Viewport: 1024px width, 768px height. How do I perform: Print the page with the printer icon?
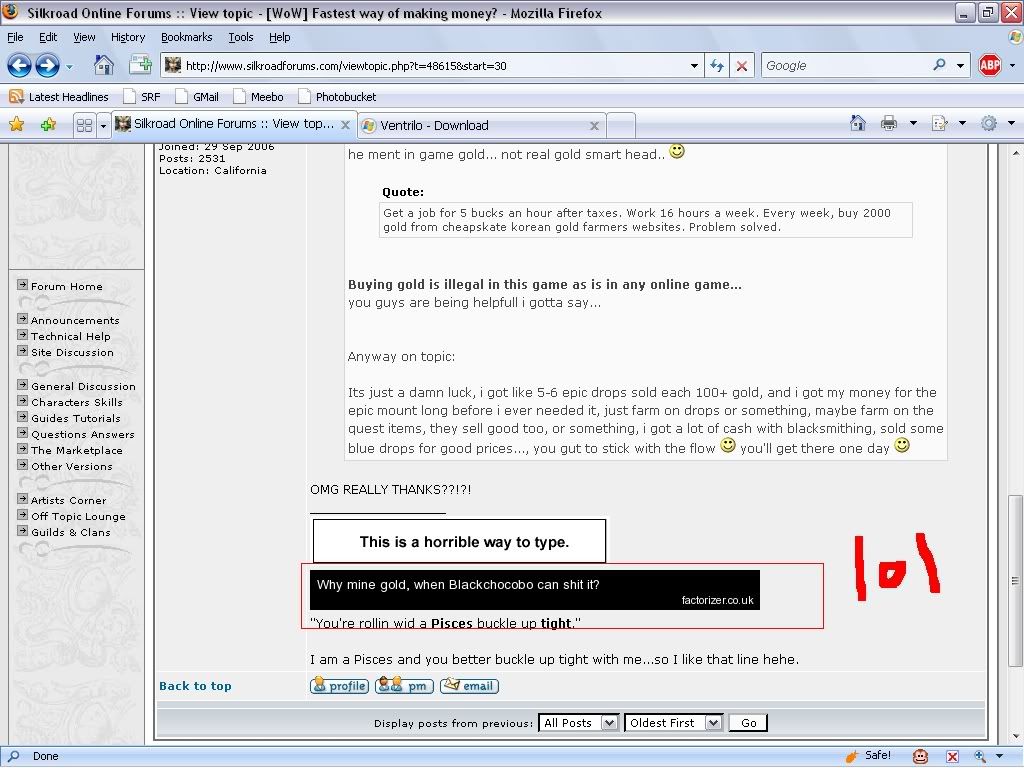click(x=889, y=123)
